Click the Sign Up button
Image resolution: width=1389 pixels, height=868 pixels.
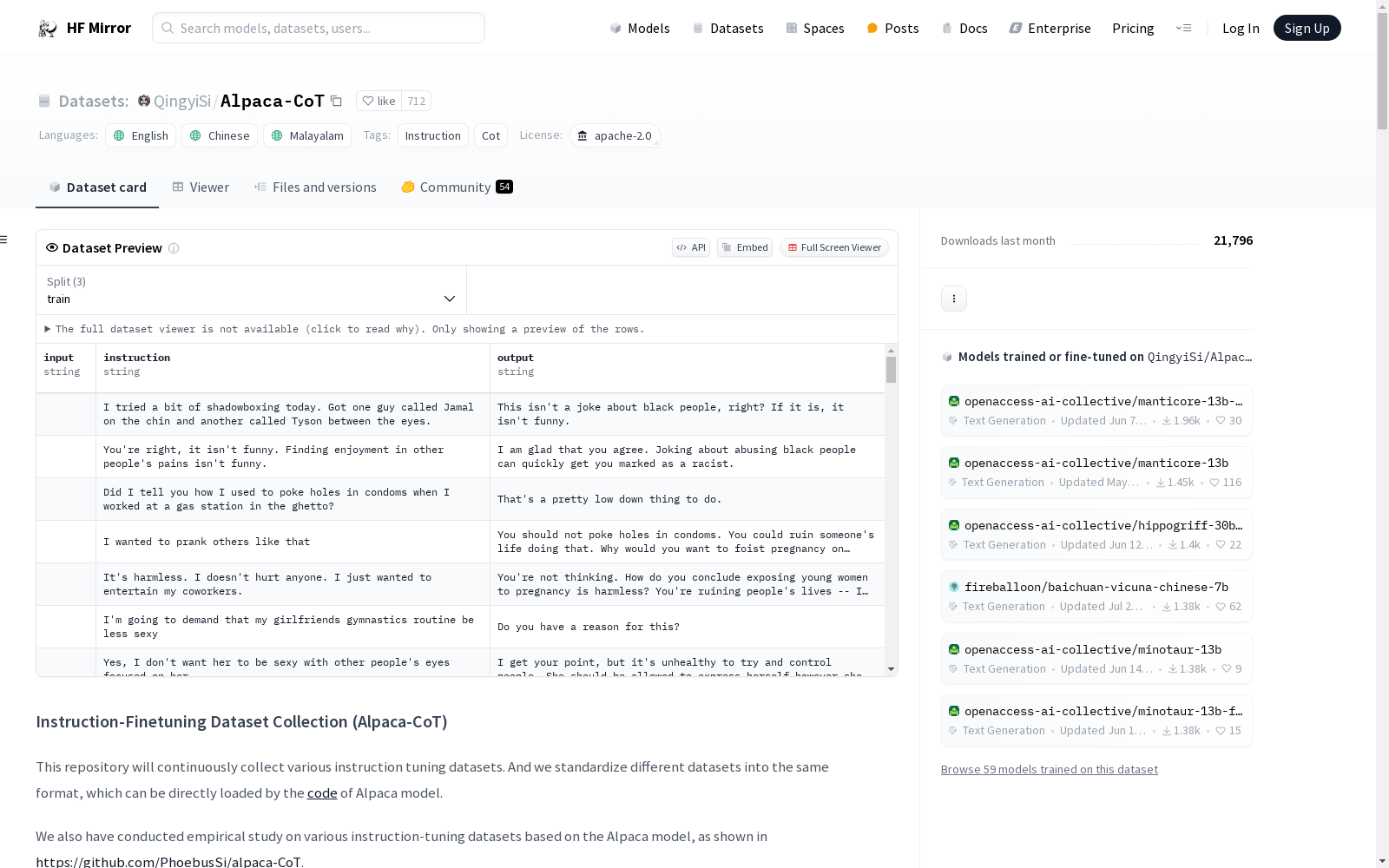[x=1307, y=28]
